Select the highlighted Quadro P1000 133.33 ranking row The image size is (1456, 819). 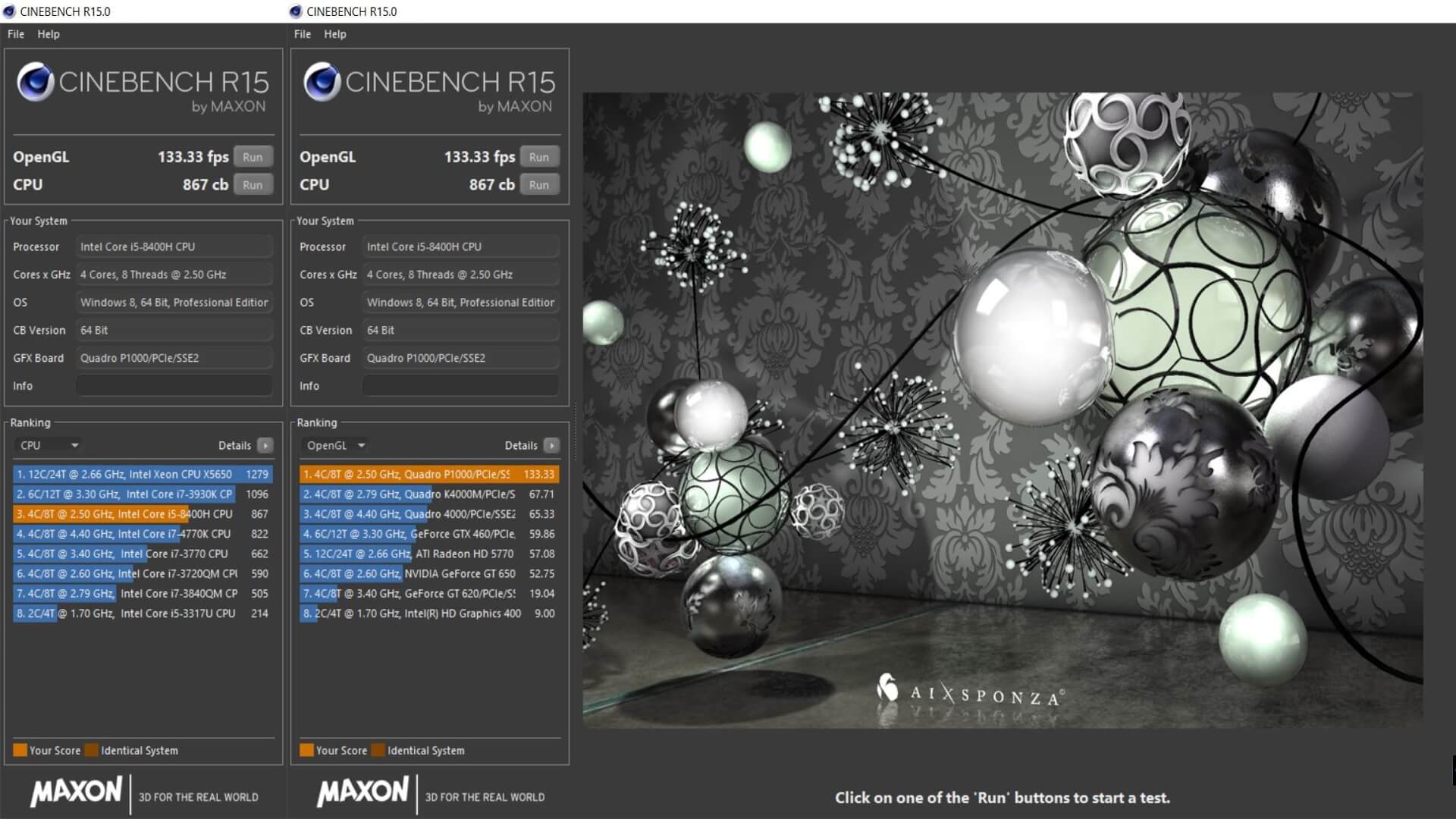[429, 474]
